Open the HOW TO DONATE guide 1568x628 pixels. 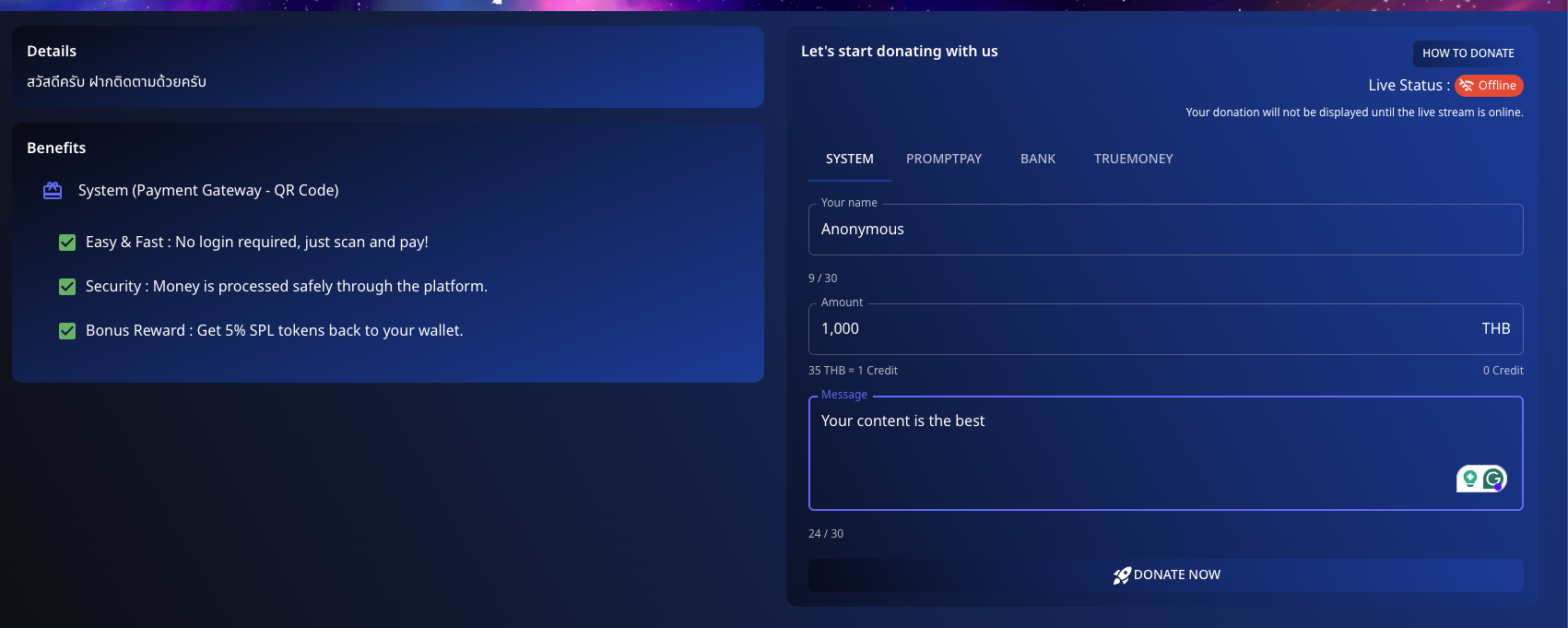[1468, 53]
